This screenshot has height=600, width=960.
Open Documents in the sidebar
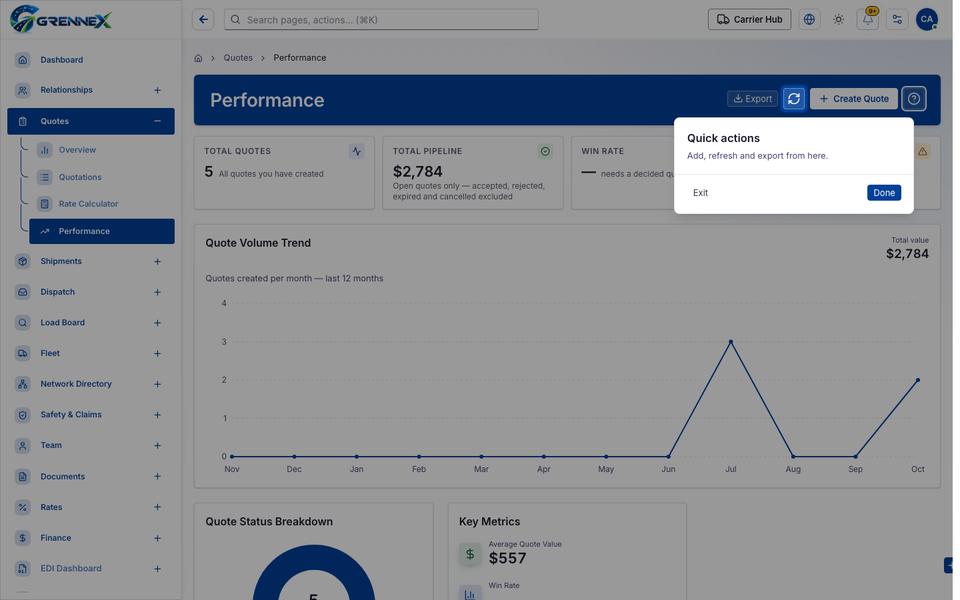pyautogui.click(x=91, y=476)
